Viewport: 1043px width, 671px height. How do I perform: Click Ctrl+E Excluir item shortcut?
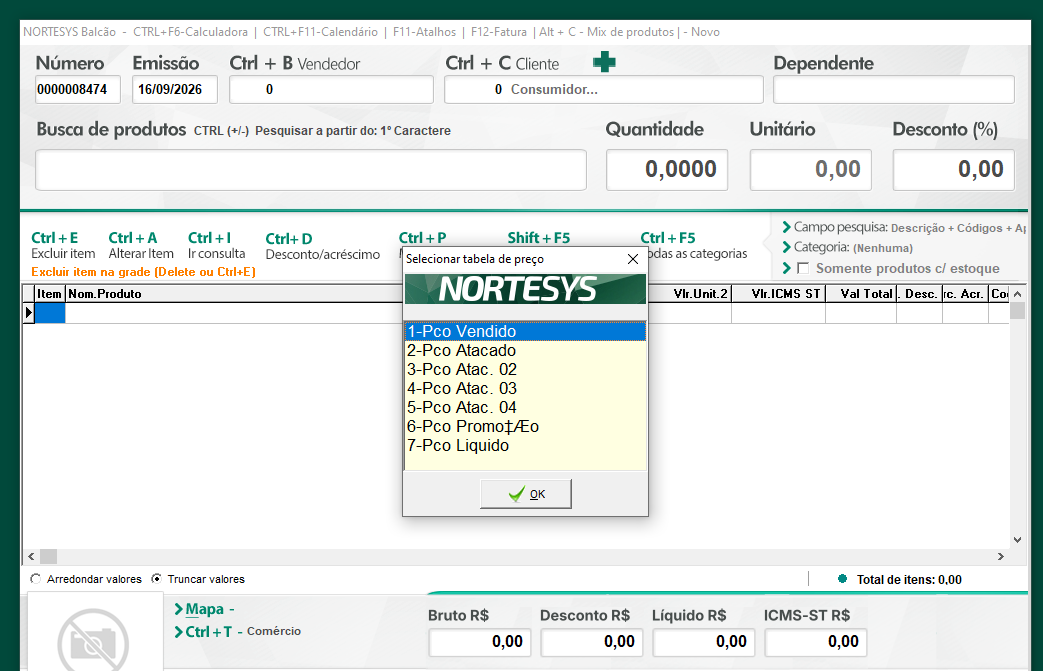[x=63, y=245]
